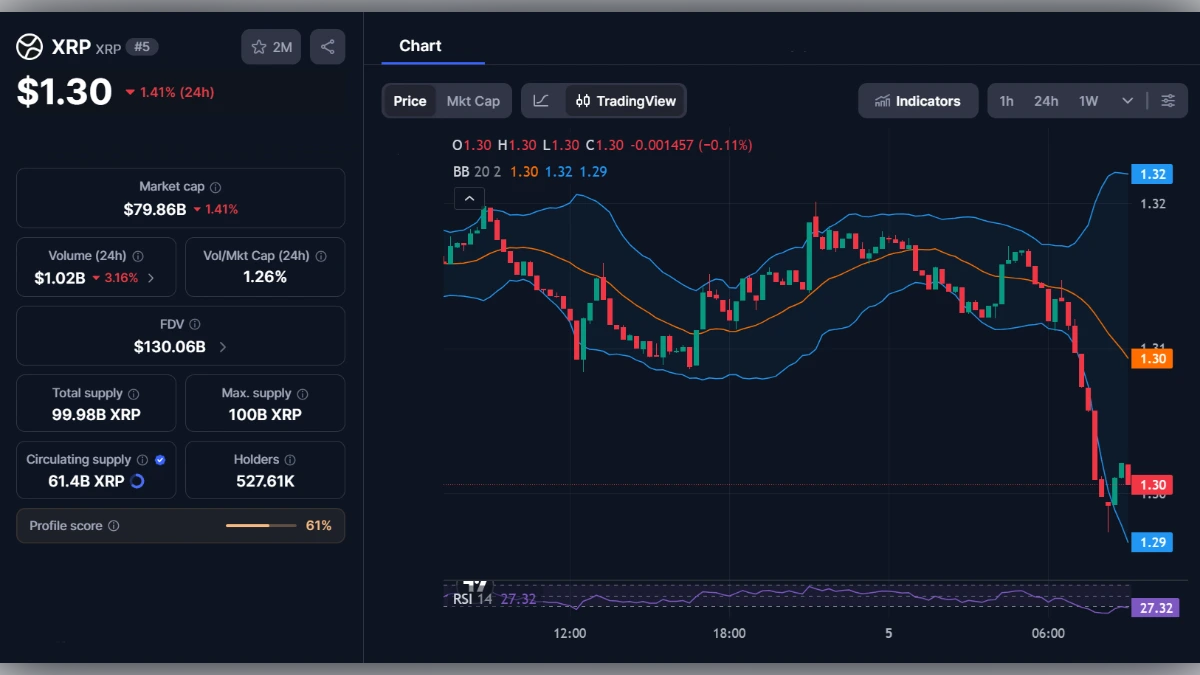
Task: Click the XRP coin logo
Action: (28, 46)
